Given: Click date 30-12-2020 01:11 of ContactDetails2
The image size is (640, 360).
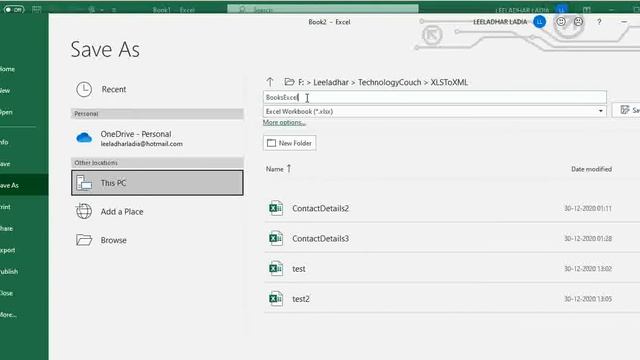Looking at the screenshot, I should tap(588, 208).
